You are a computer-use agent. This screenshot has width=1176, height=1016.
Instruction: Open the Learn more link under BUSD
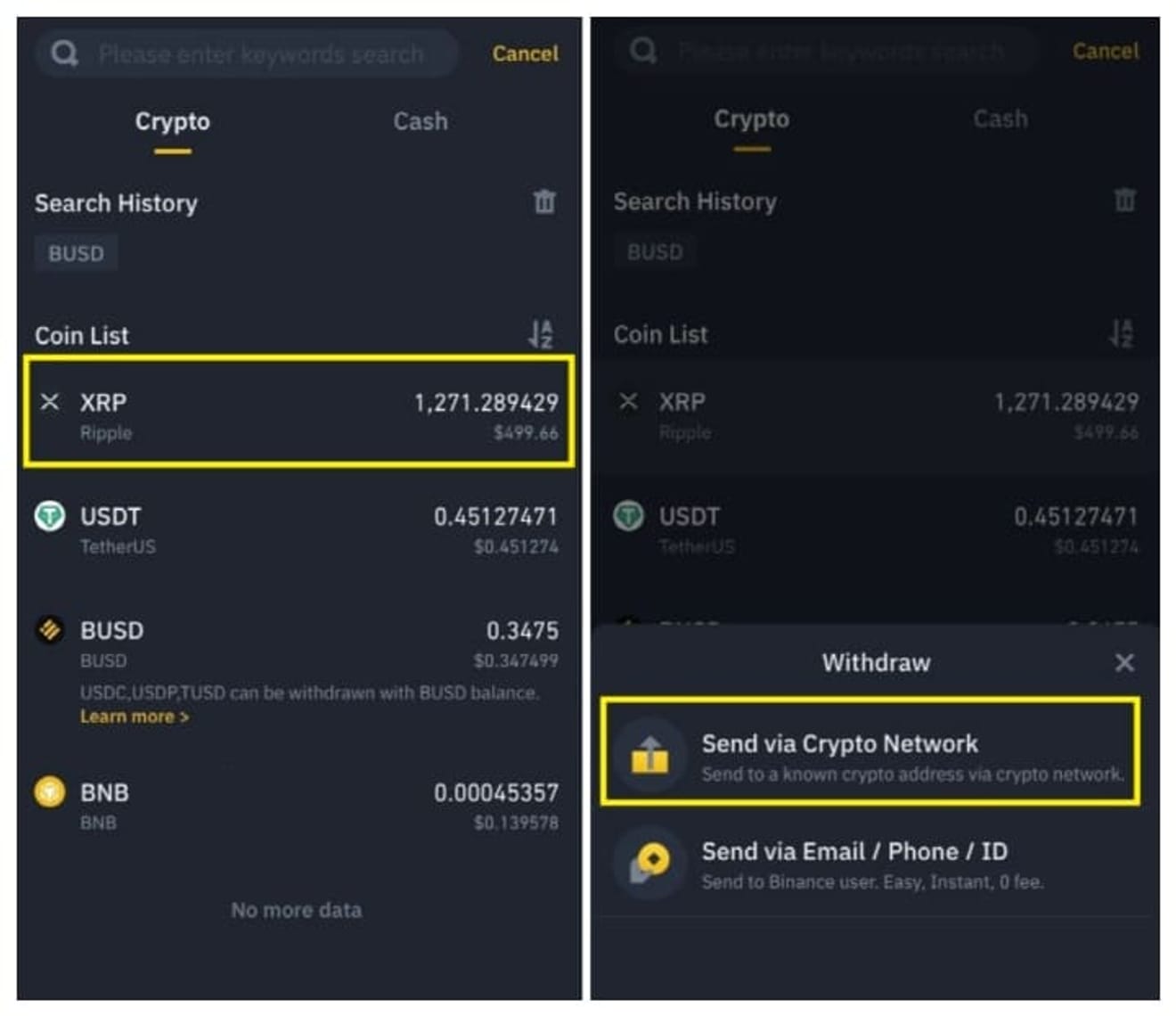pyautogui.click(x=134, y=717)
